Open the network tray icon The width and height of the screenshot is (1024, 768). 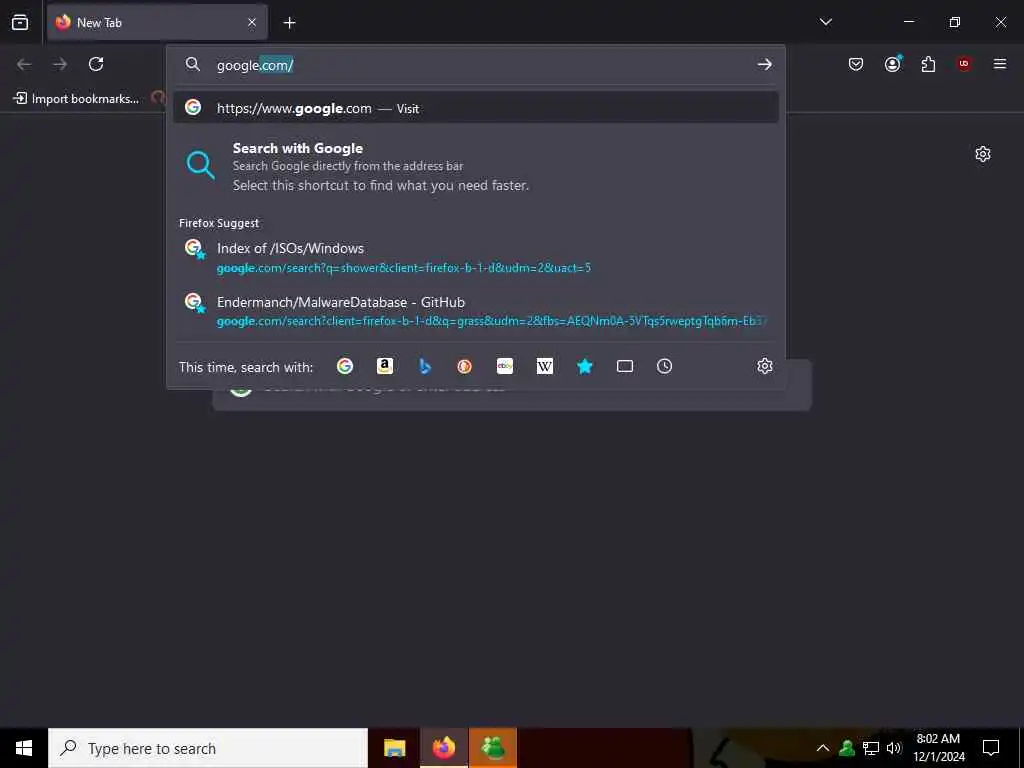[x=871, y=748]
